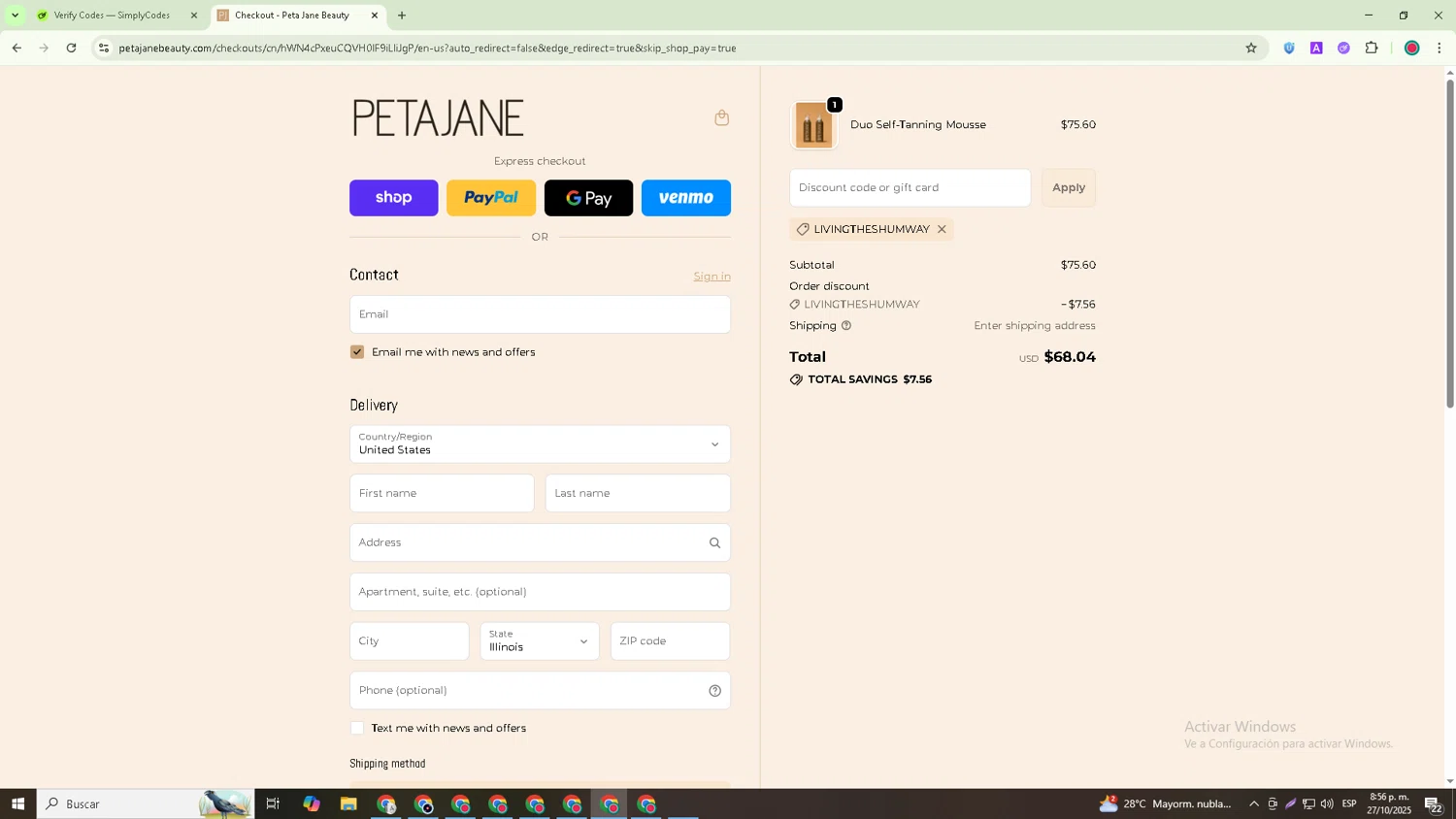
Task: Switch to the Verify Codes — SimplyCodes tab
Action: (x=112, y=16)
